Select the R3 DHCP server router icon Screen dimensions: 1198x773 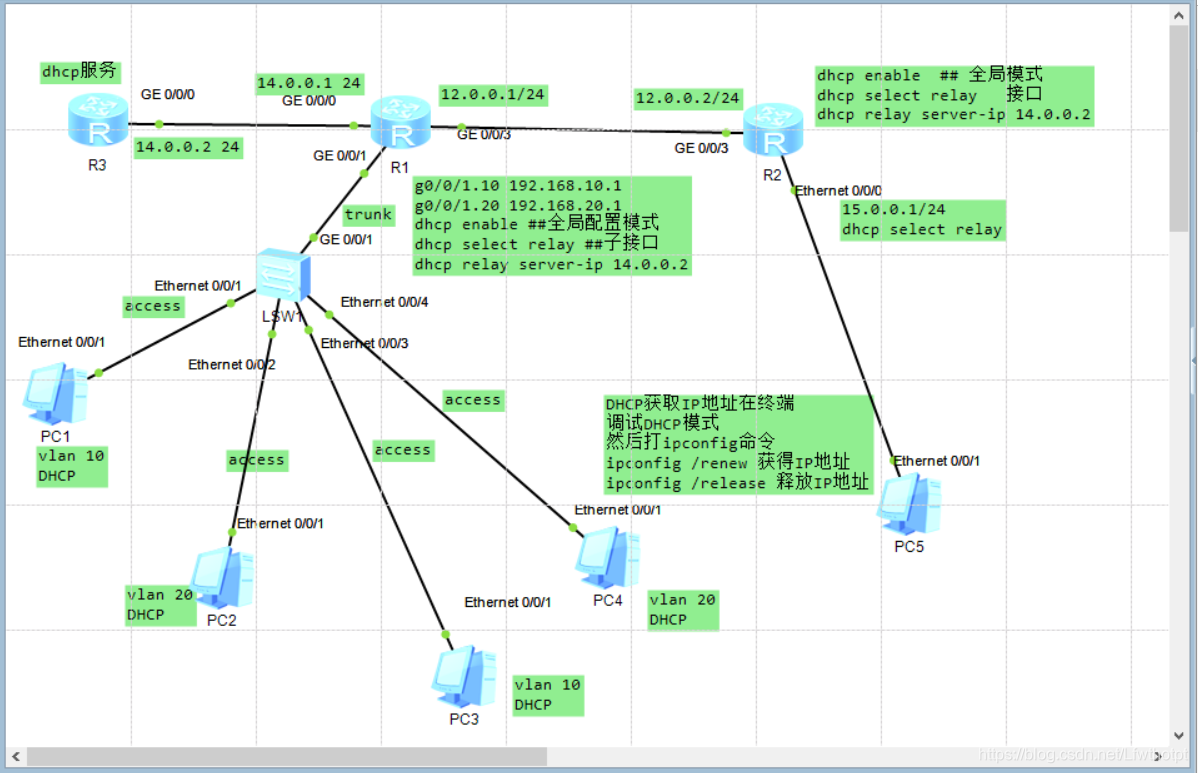coord(96,120)
